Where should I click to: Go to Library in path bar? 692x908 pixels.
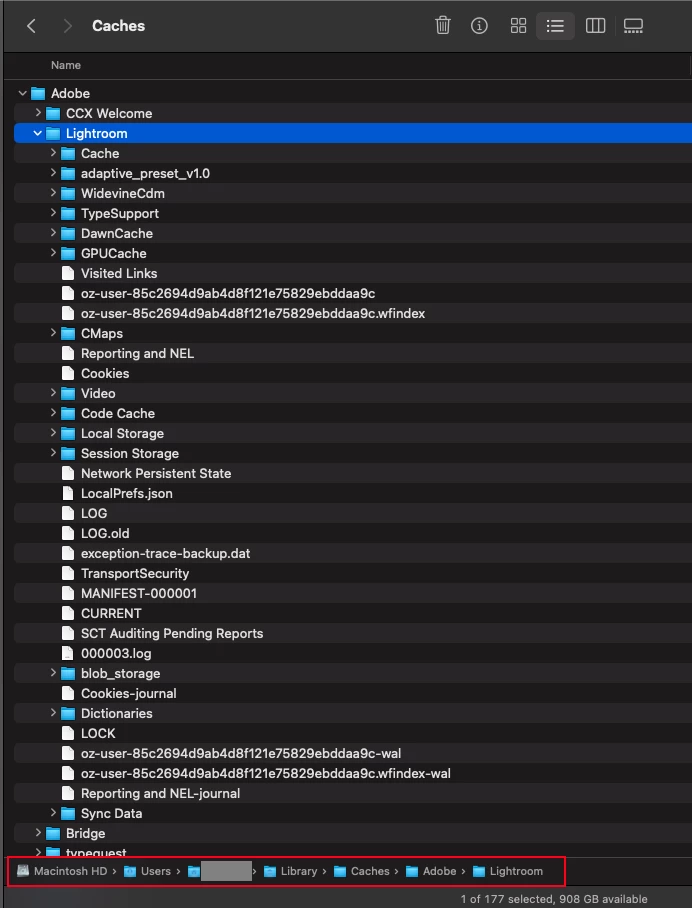point(290,871)
